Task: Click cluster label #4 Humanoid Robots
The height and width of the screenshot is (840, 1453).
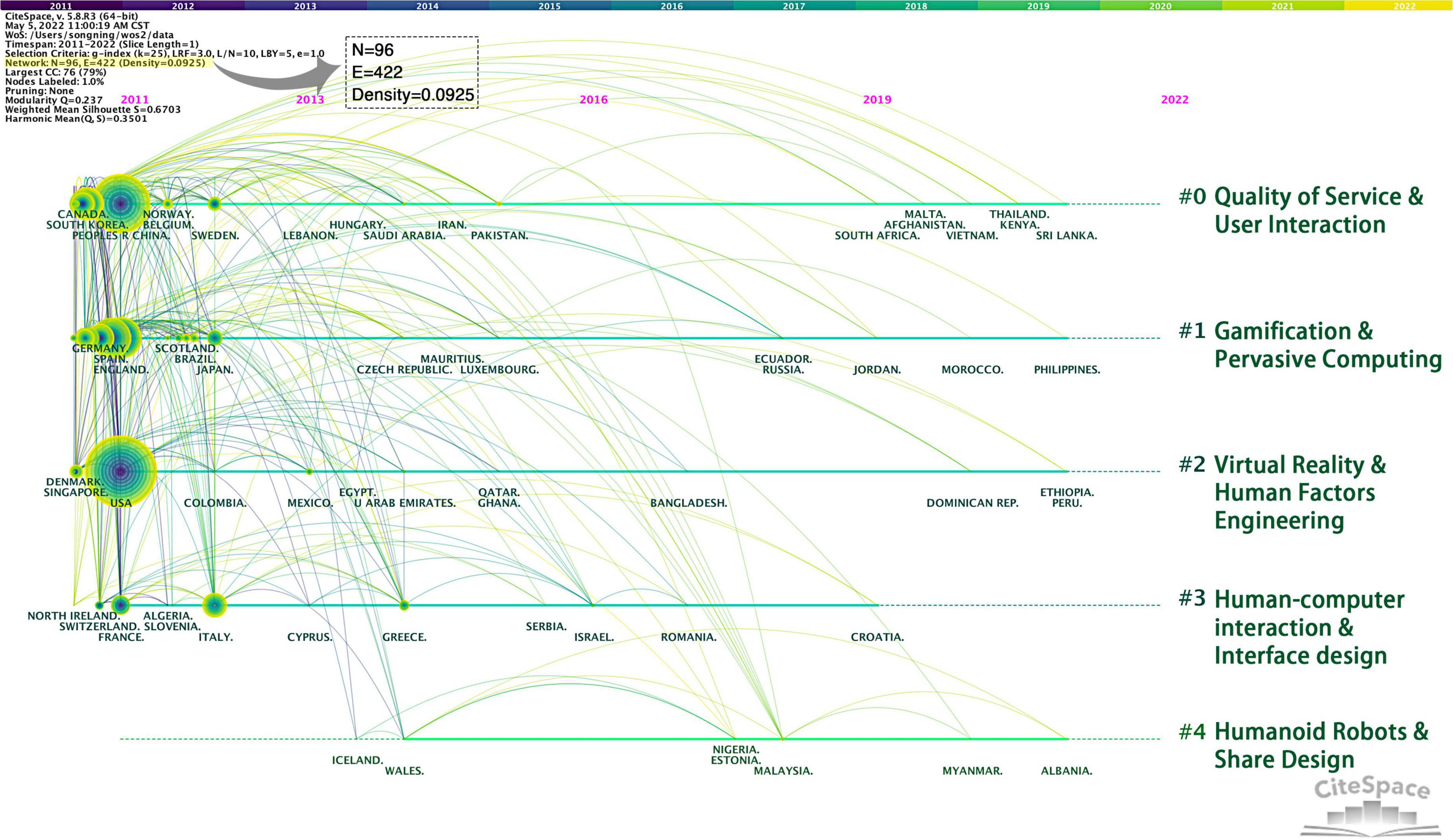Action: (1304, 745)
